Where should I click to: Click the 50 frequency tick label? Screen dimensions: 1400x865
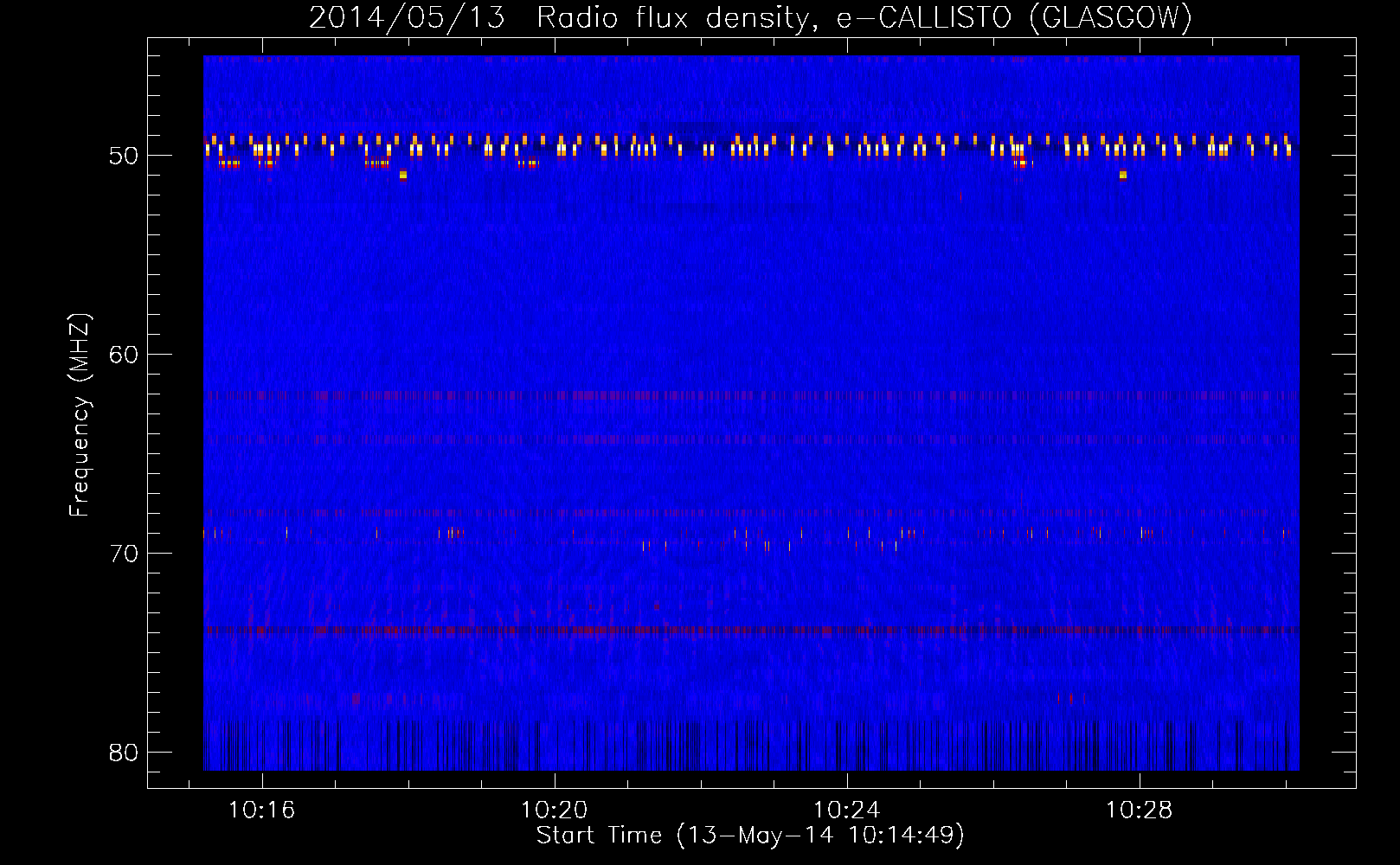[x=124, y=156]
